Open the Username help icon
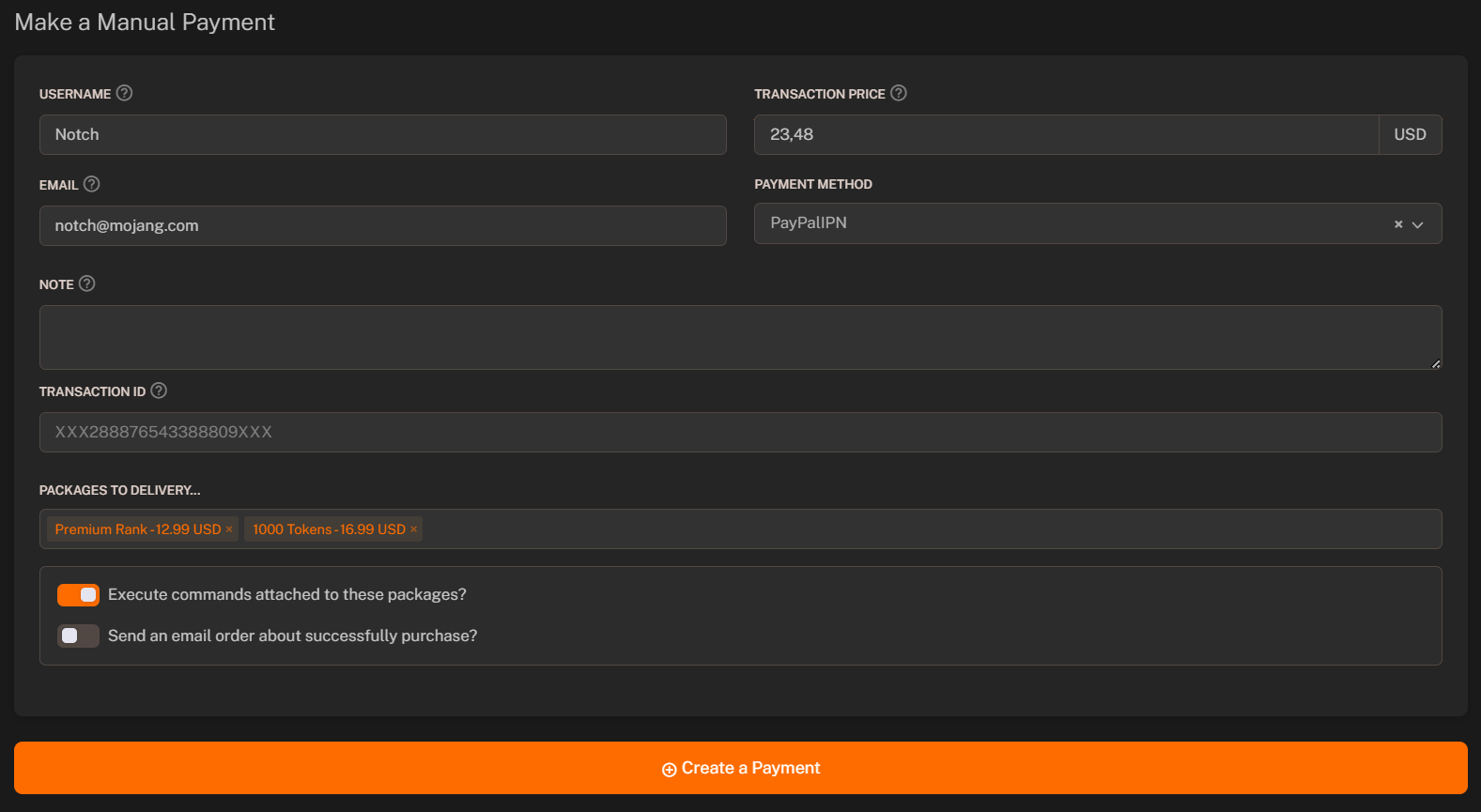Screen dimensions: 1481x812 124,93
